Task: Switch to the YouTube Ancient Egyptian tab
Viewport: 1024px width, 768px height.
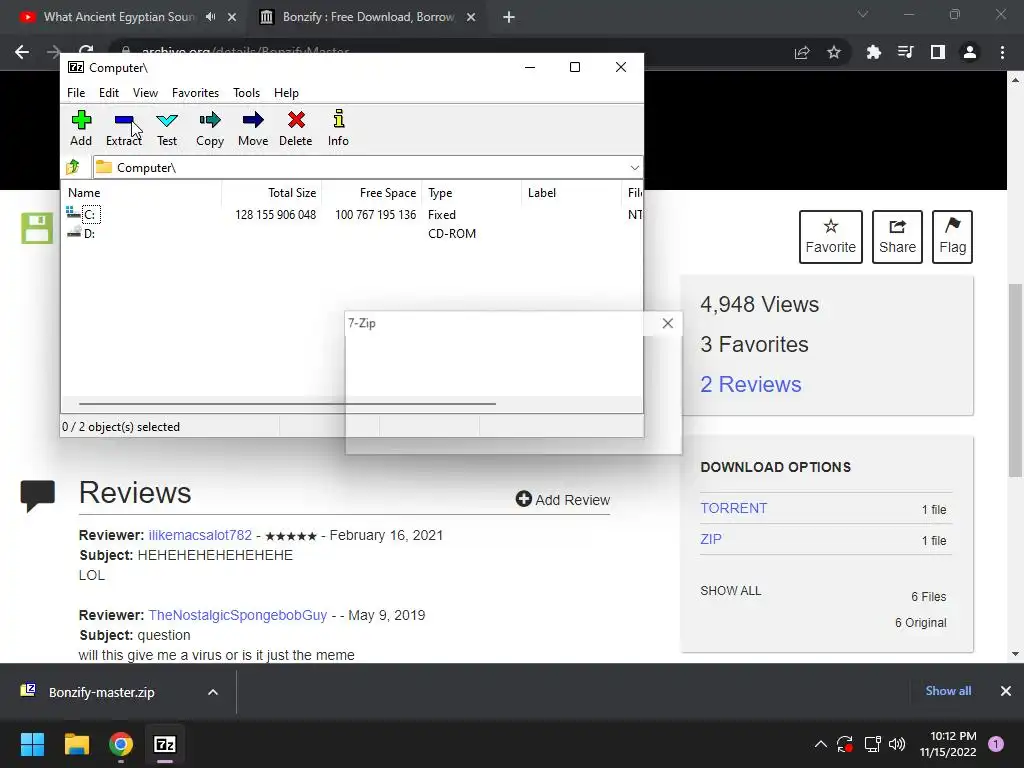Action: (x=118, y=17)
